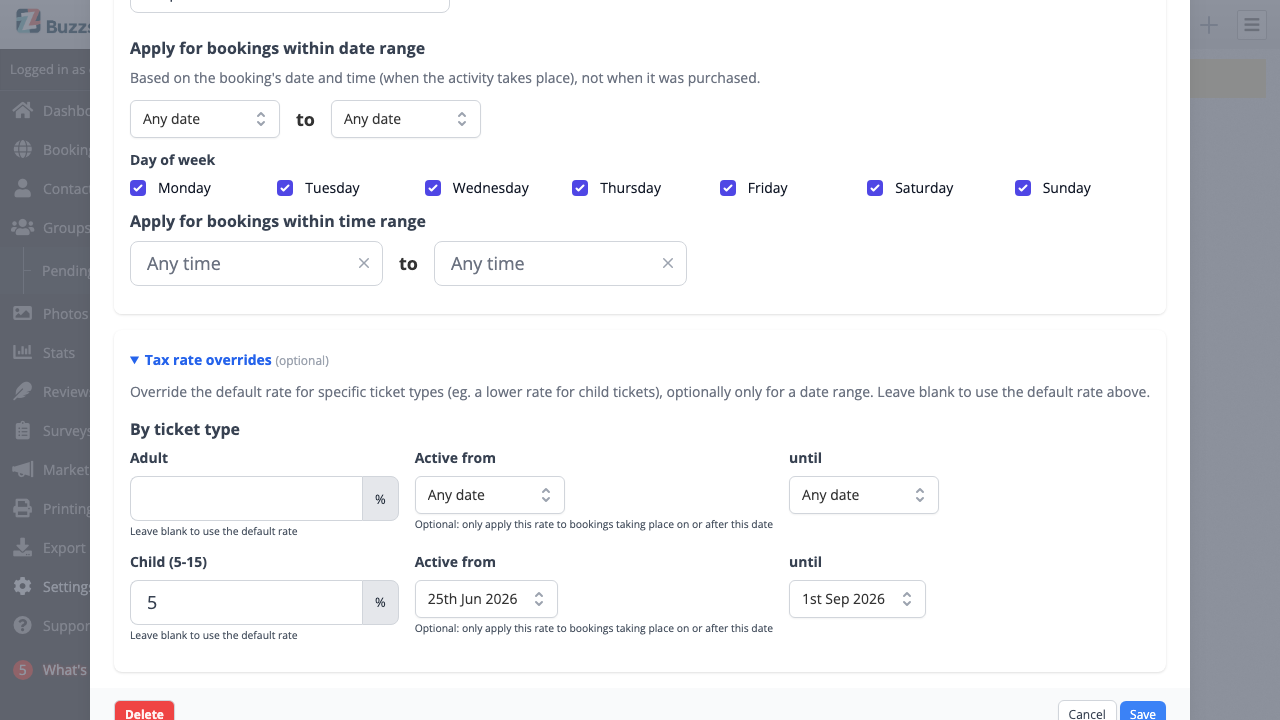Screen dimensions: 1280x720
Task: Click the Adult tax rate input field
Action: (x=246, y=498)
